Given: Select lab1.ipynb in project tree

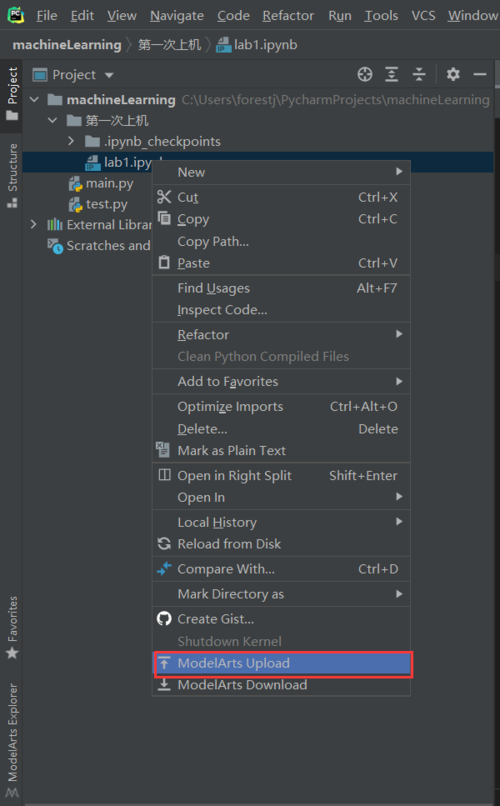Looking at the screenshot, I should [127, 162].
